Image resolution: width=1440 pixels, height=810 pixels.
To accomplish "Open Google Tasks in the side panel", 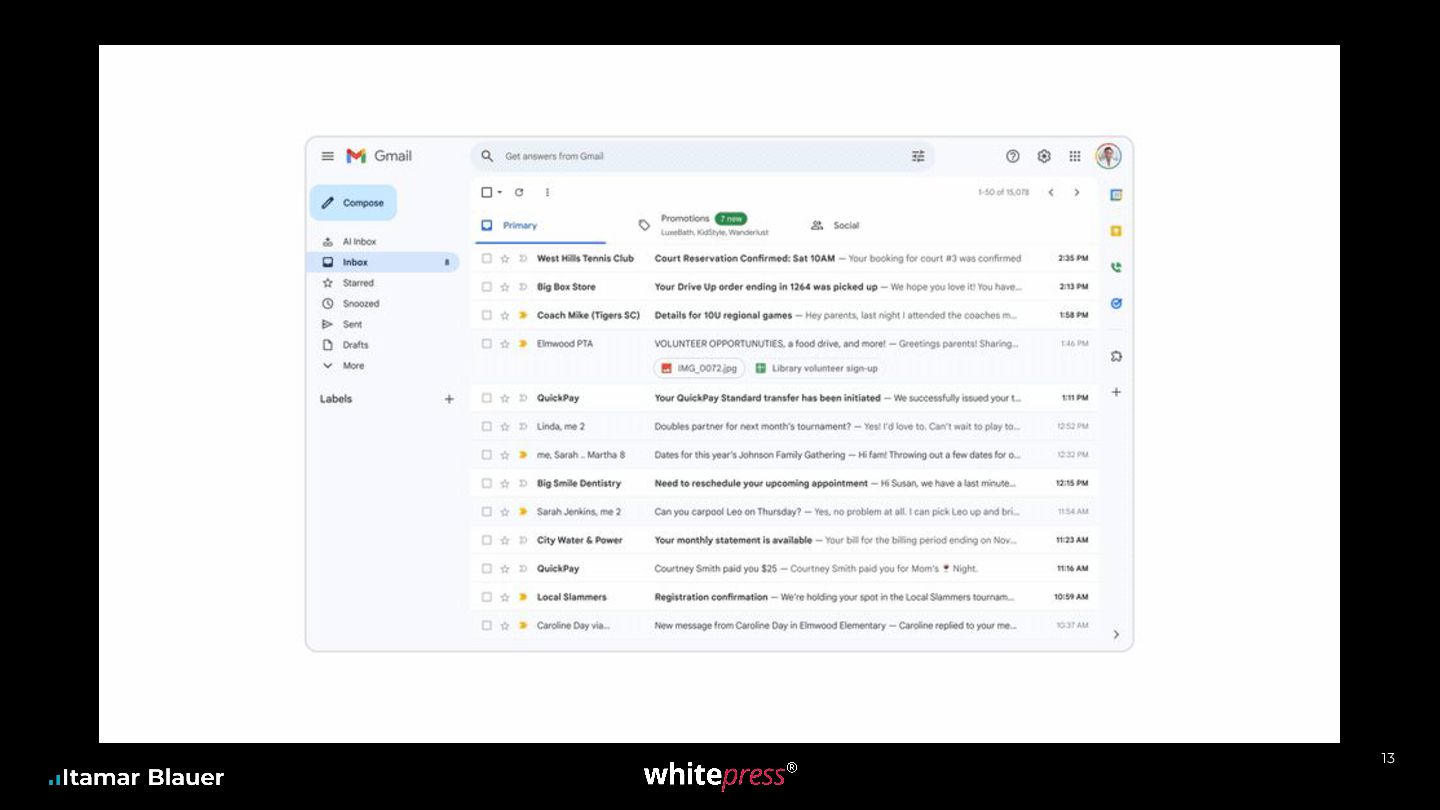I will 1116,303.
